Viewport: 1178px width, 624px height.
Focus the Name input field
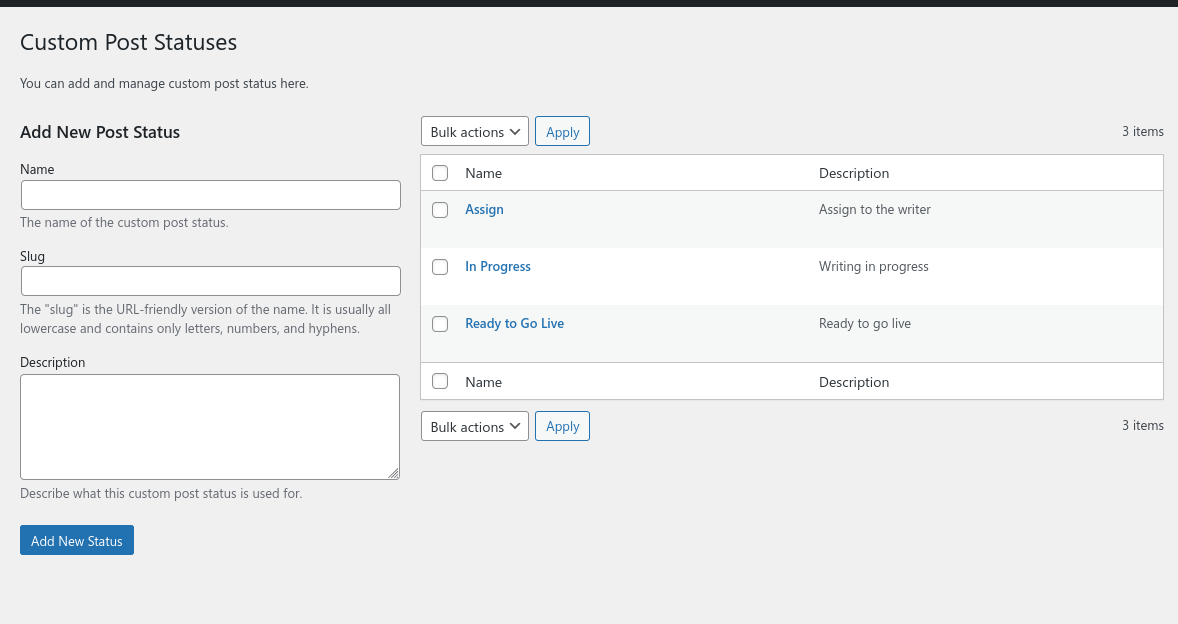click(x=210, y=195)
